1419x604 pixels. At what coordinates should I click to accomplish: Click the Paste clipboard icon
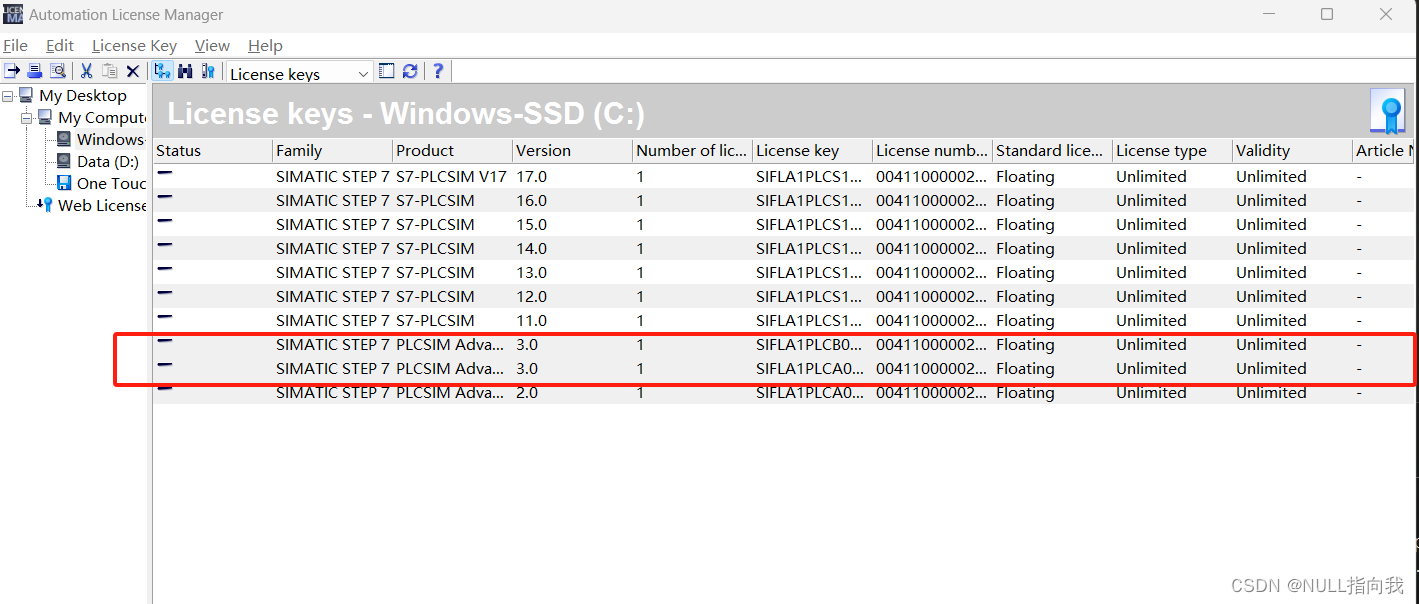click(x=110, y=71)
